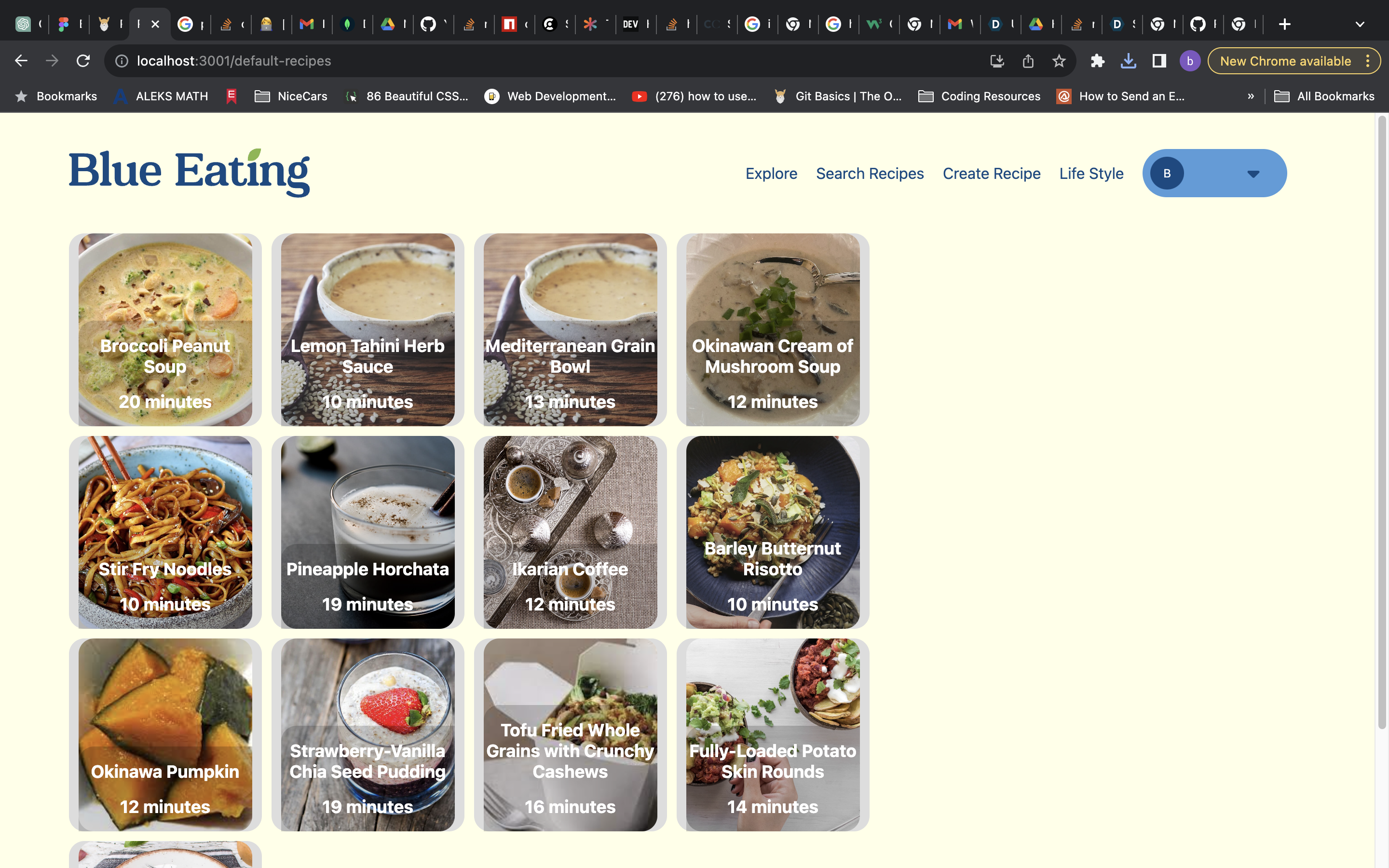Click the install app icon in address bar

click(997, 61)
